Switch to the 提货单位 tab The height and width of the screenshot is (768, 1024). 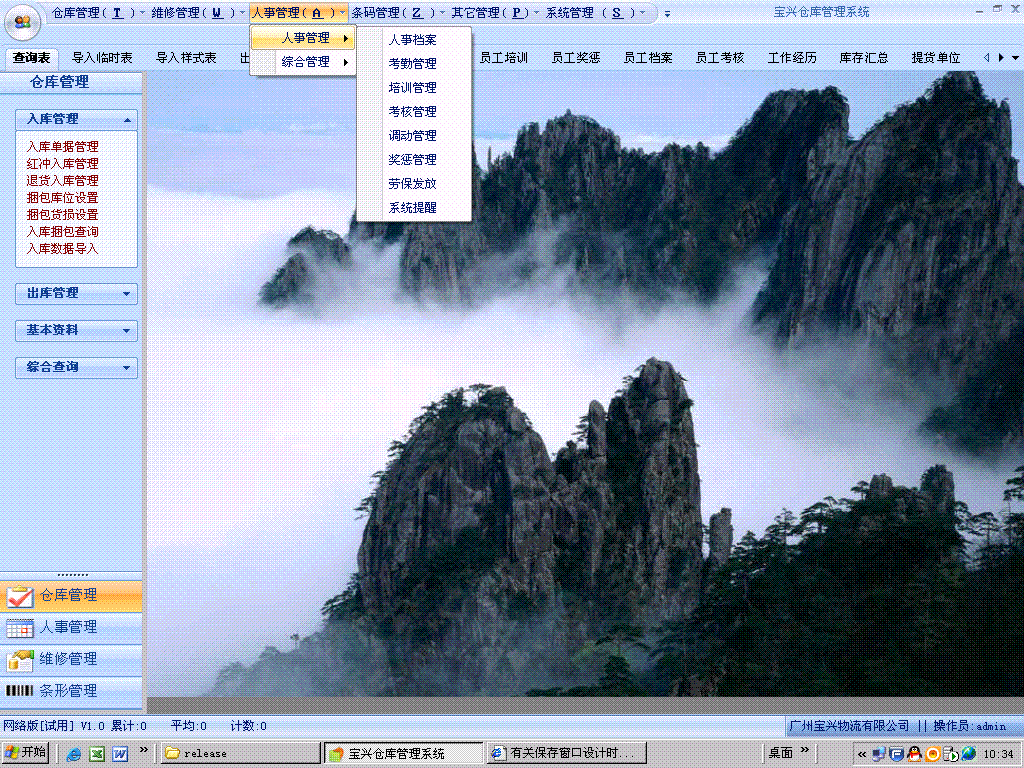tap(936, 58)
